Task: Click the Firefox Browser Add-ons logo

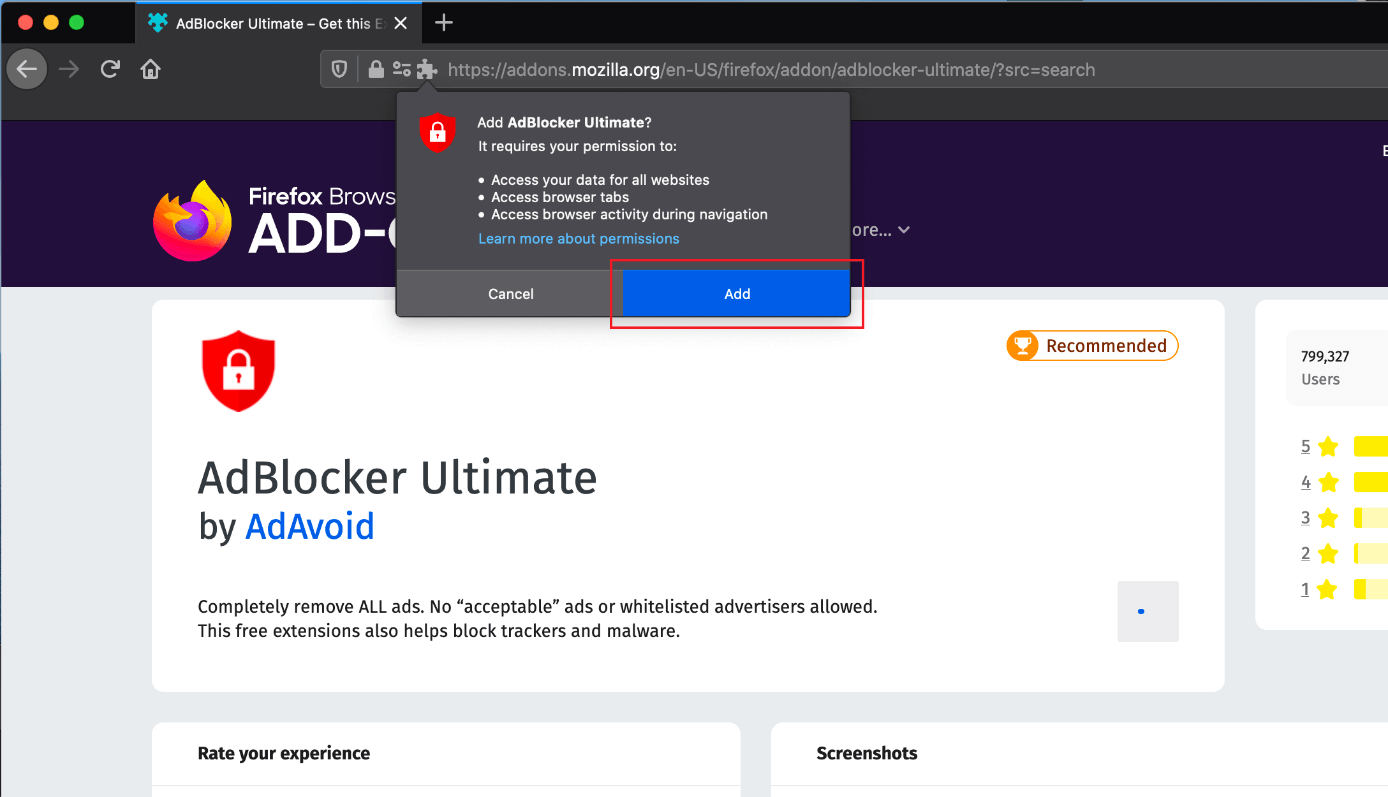Action: pos(275,220)
